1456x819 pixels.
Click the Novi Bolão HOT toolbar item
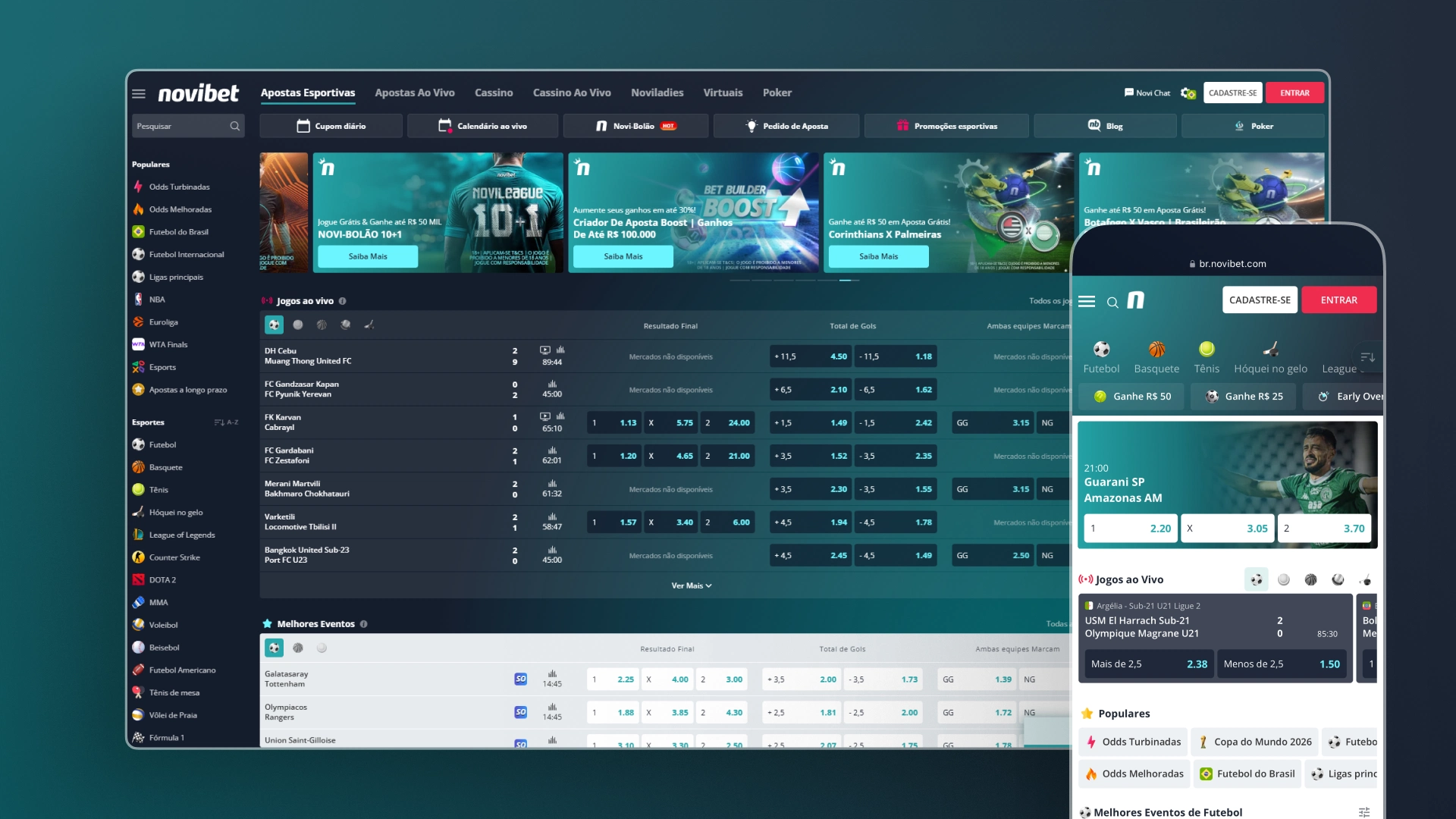636,125
